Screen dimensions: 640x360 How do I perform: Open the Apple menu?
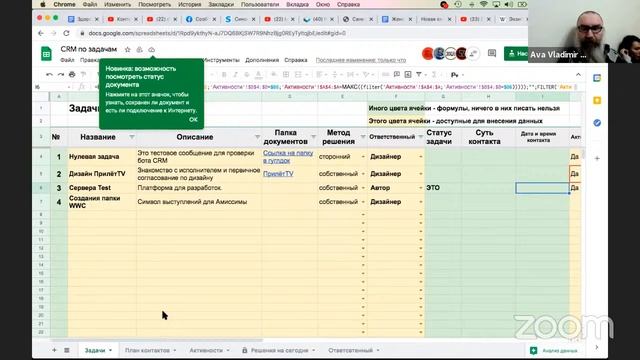[x=42, y=4]
